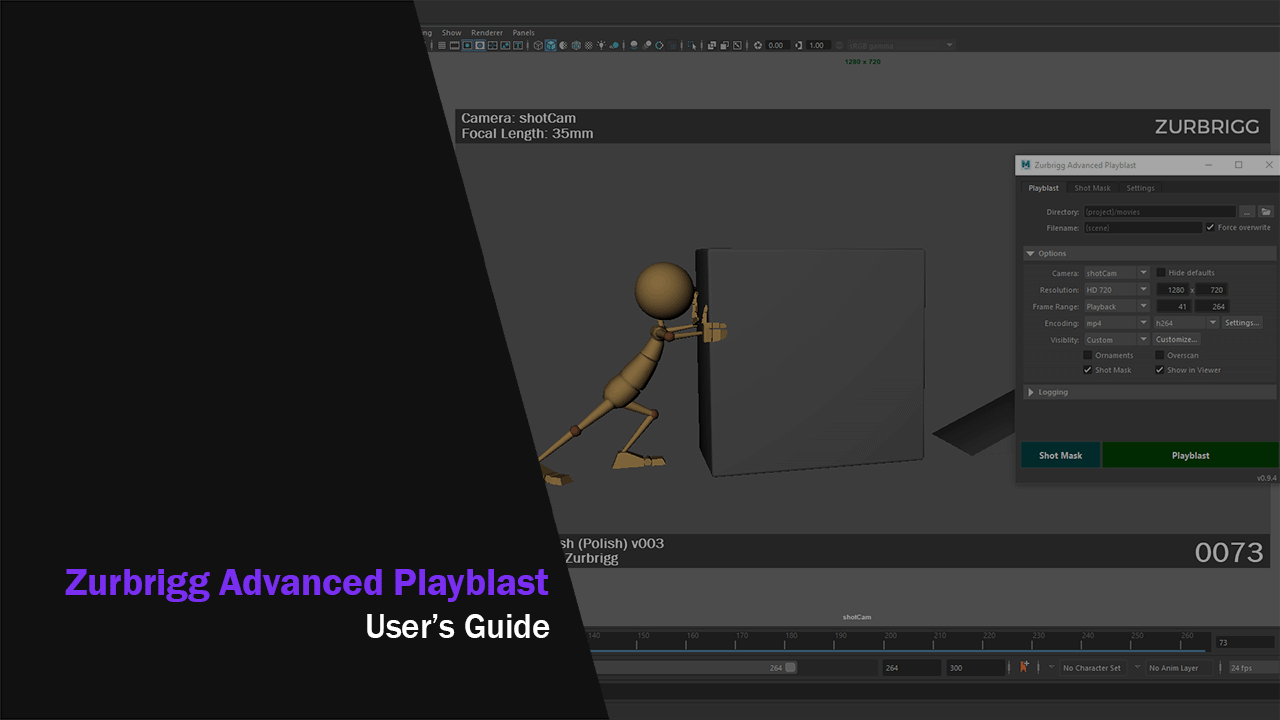Enable the Ornaments checkbox
Screen dimensions: 1280x720
click(1088, 355)
